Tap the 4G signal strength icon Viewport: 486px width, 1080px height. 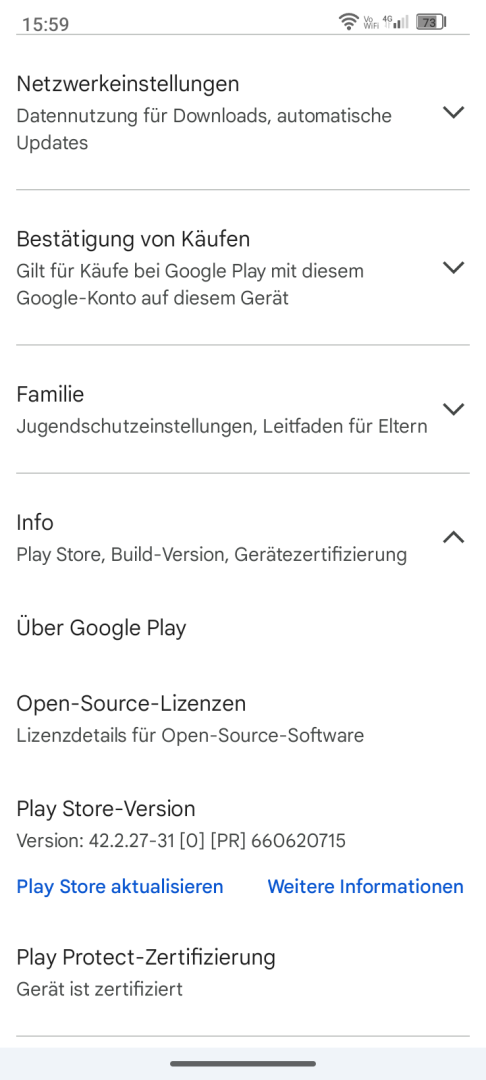[x=396, y=22]
